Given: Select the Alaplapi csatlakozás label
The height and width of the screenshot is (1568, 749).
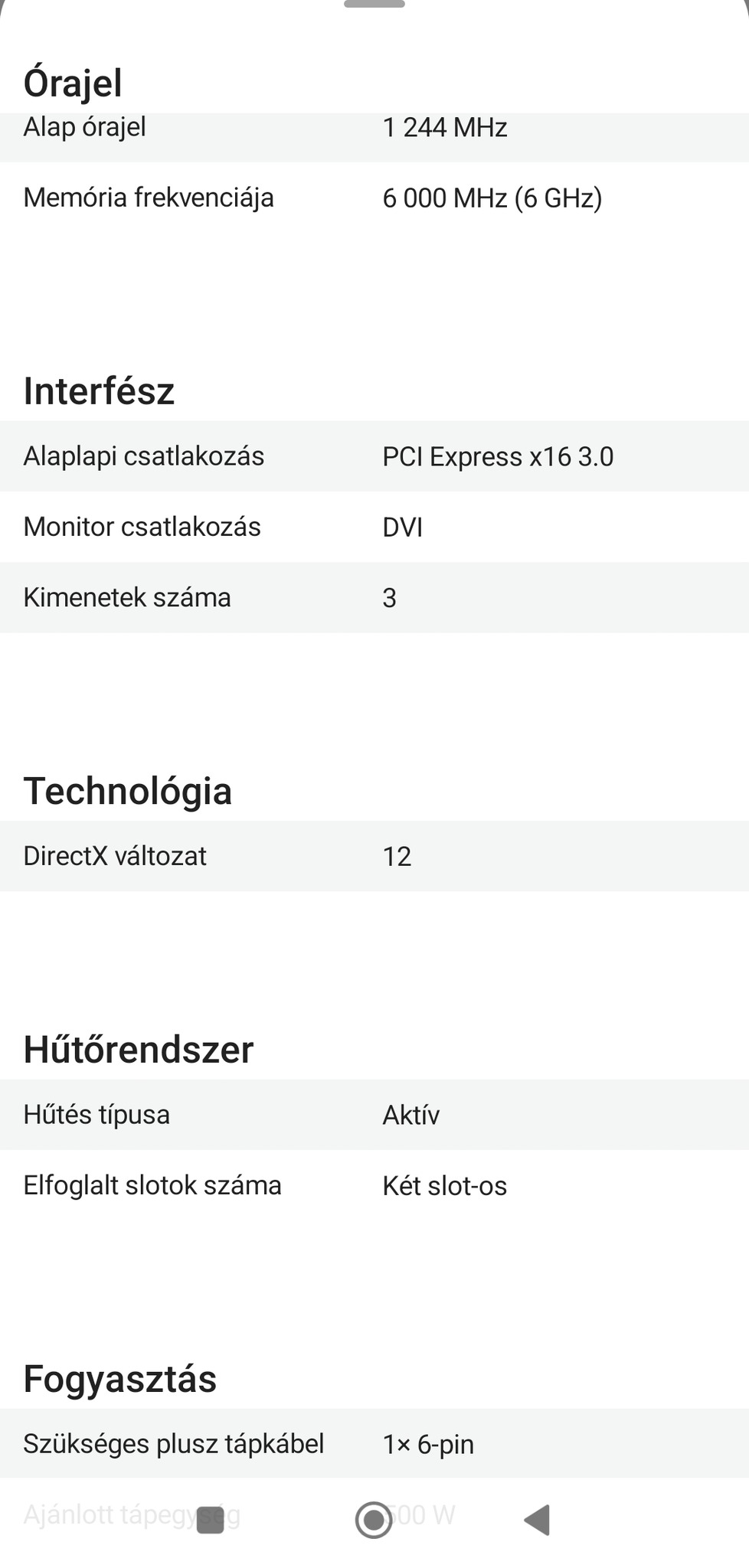Looking at the screenshot, I should click(144, 456).
